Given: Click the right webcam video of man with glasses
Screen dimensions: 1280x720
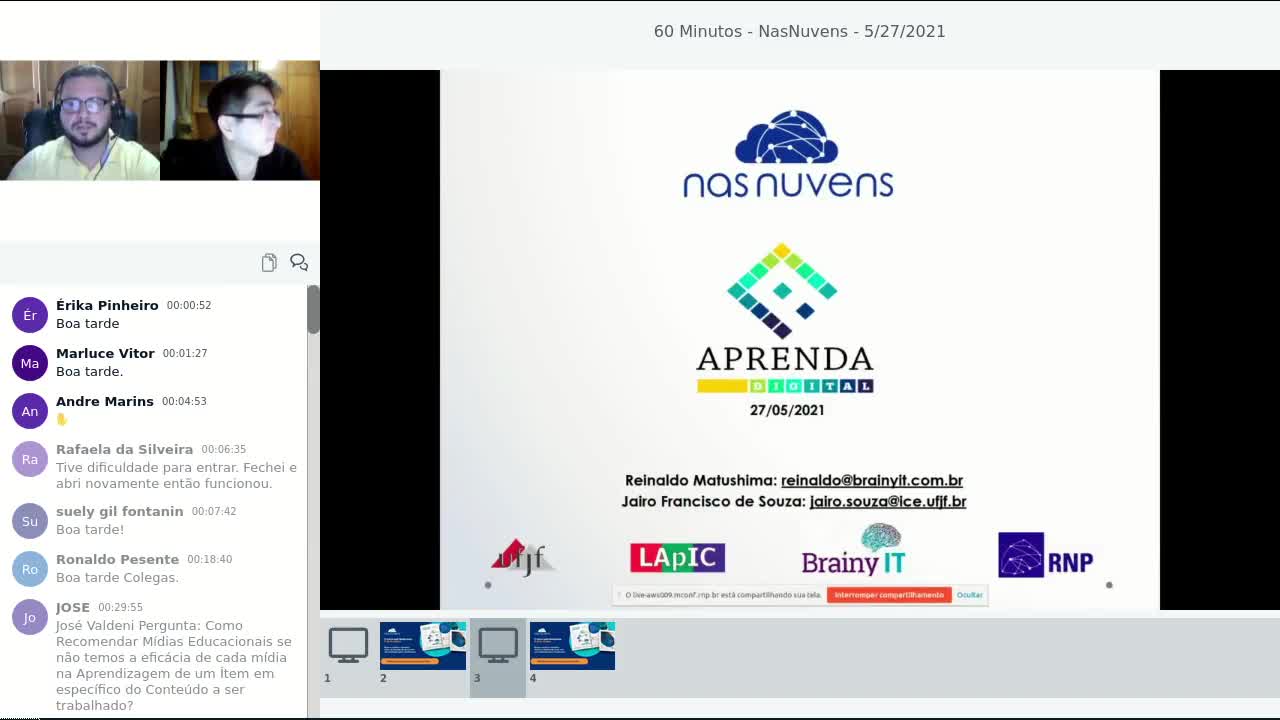Looking at the screenshot, I should (240, 120).
